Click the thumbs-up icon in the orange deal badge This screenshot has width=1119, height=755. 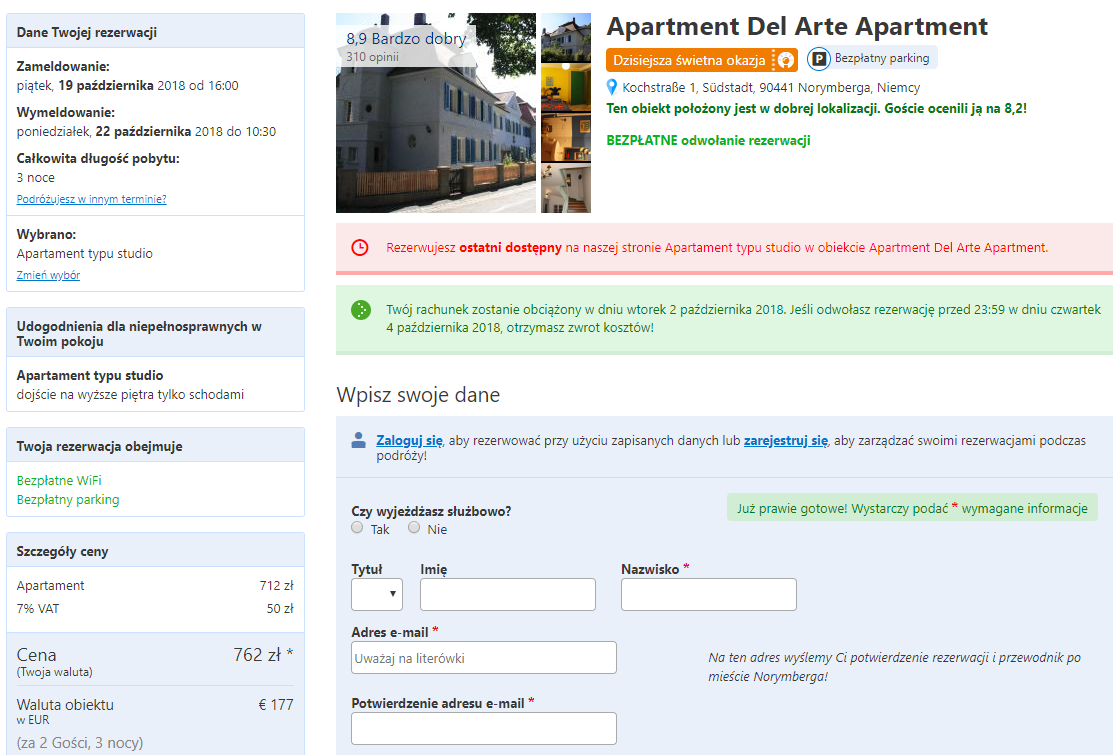(786, 60)
